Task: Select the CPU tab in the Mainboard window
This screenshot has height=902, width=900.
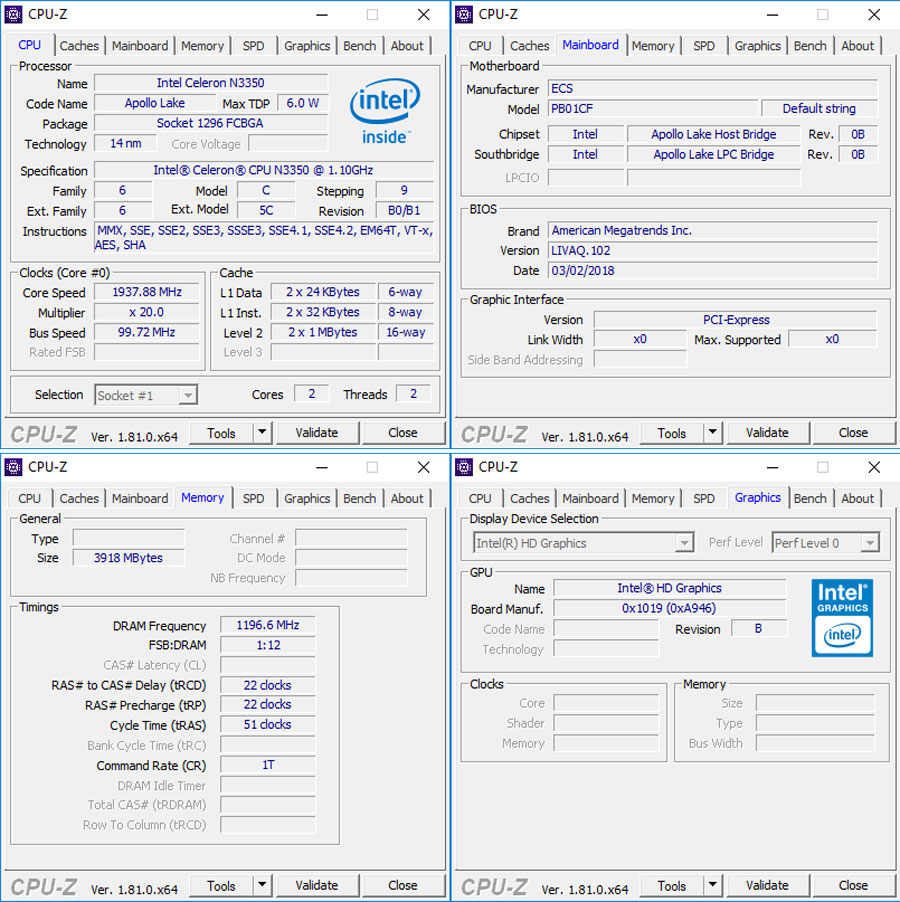Action: tap(480, 46)
